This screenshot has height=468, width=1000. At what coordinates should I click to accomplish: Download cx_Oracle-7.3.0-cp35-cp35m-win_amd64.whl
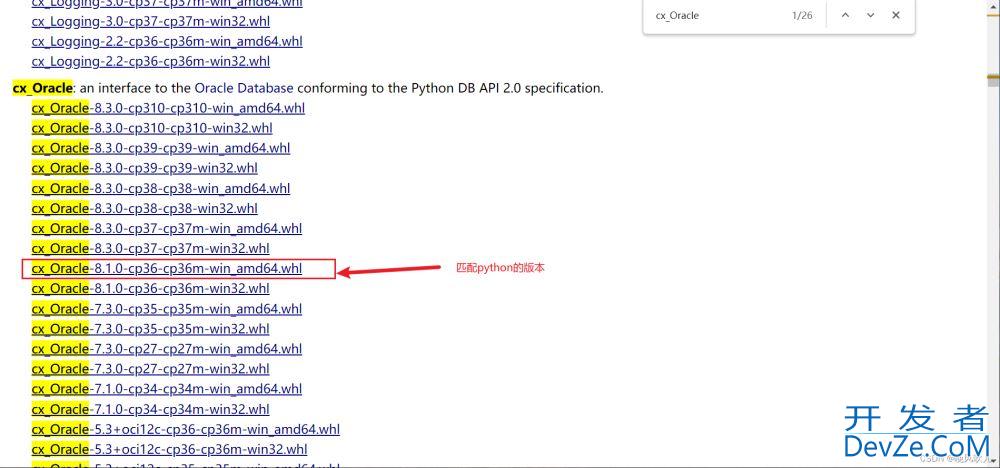pos(167,309)
